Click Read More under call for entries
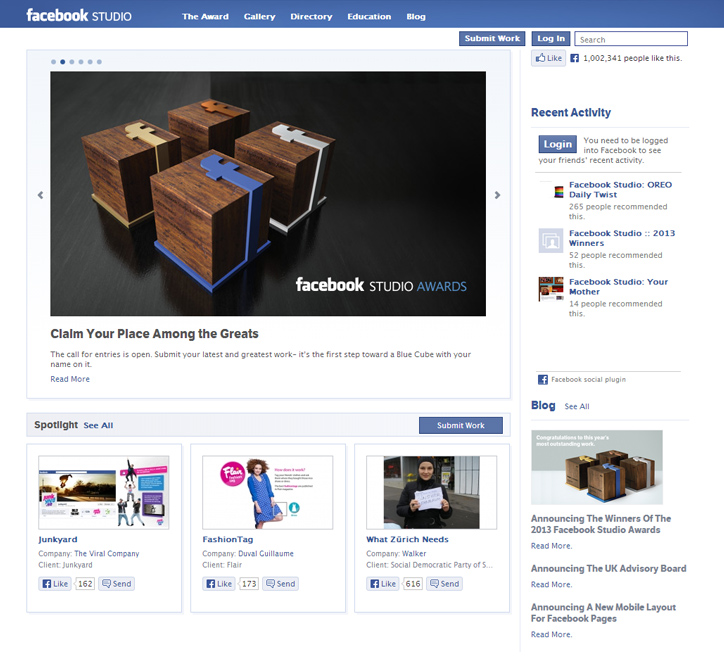 (x=70, y=379)
